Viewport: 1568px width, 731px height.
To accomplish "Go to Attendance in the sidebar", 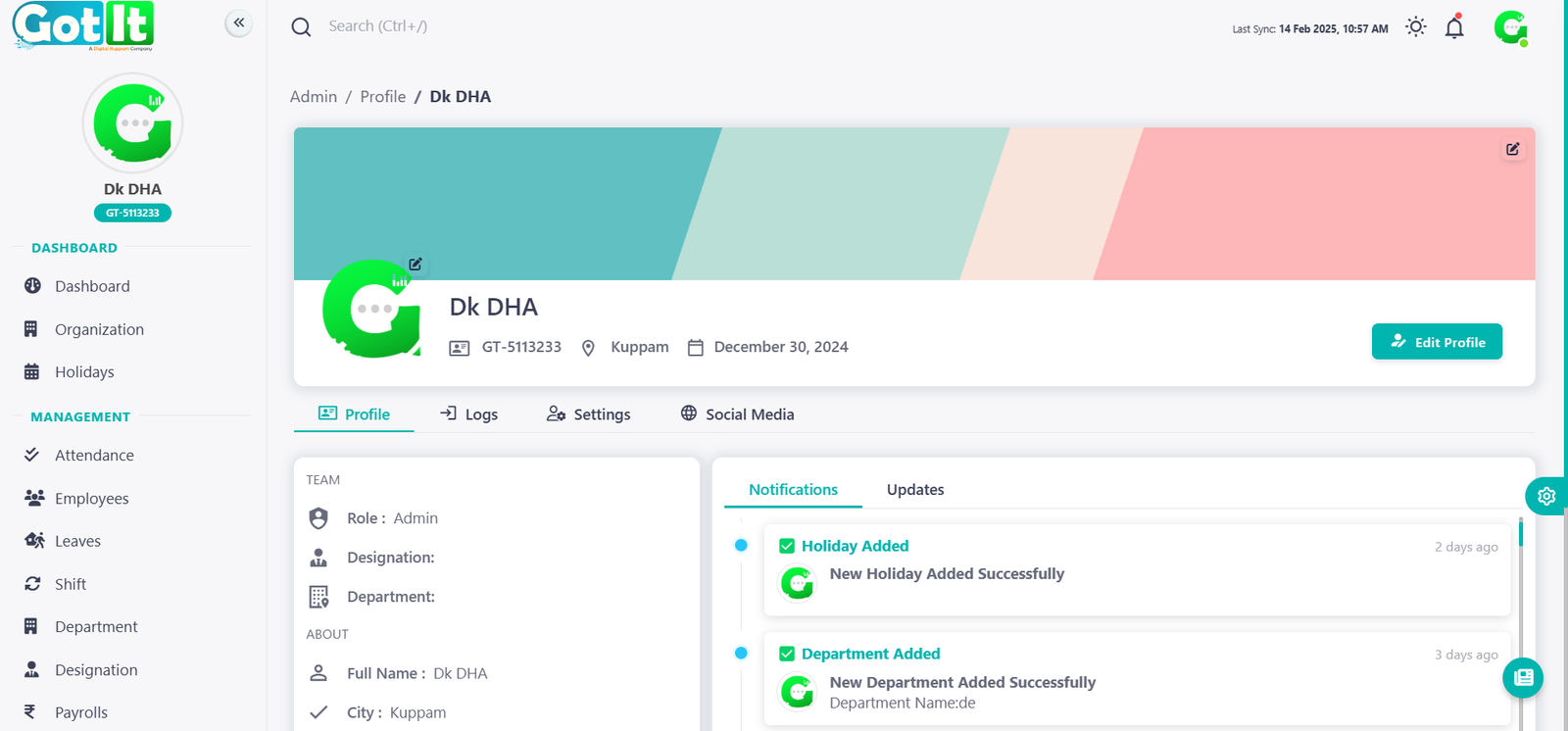I will (94, 456).
